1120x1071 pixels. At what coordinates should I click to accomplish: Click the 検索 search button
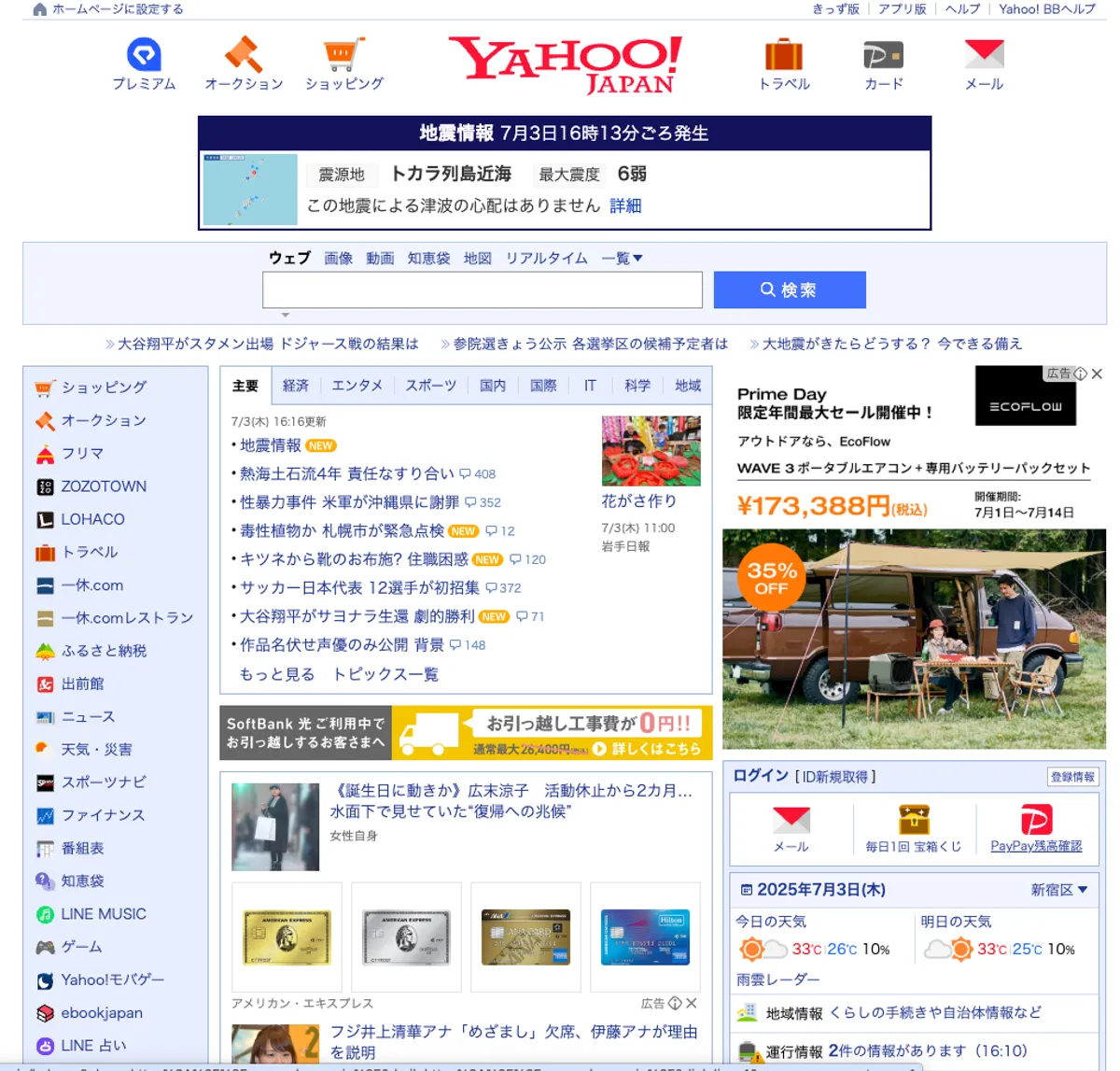(790, 289)
